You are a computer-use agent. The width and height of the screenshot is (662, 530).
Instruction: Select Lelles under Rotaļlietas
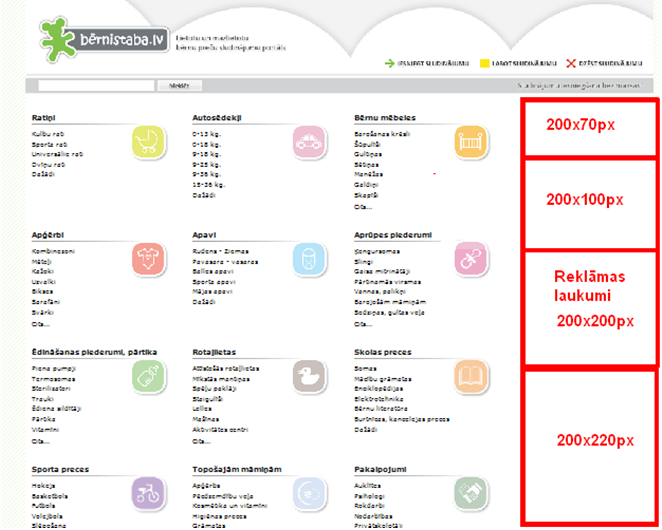coord(202,408)
